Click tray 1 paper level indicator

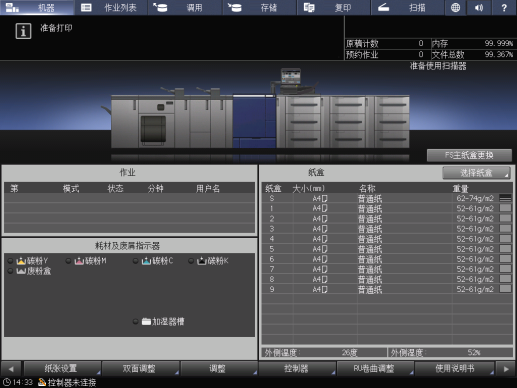pos(505,208)
